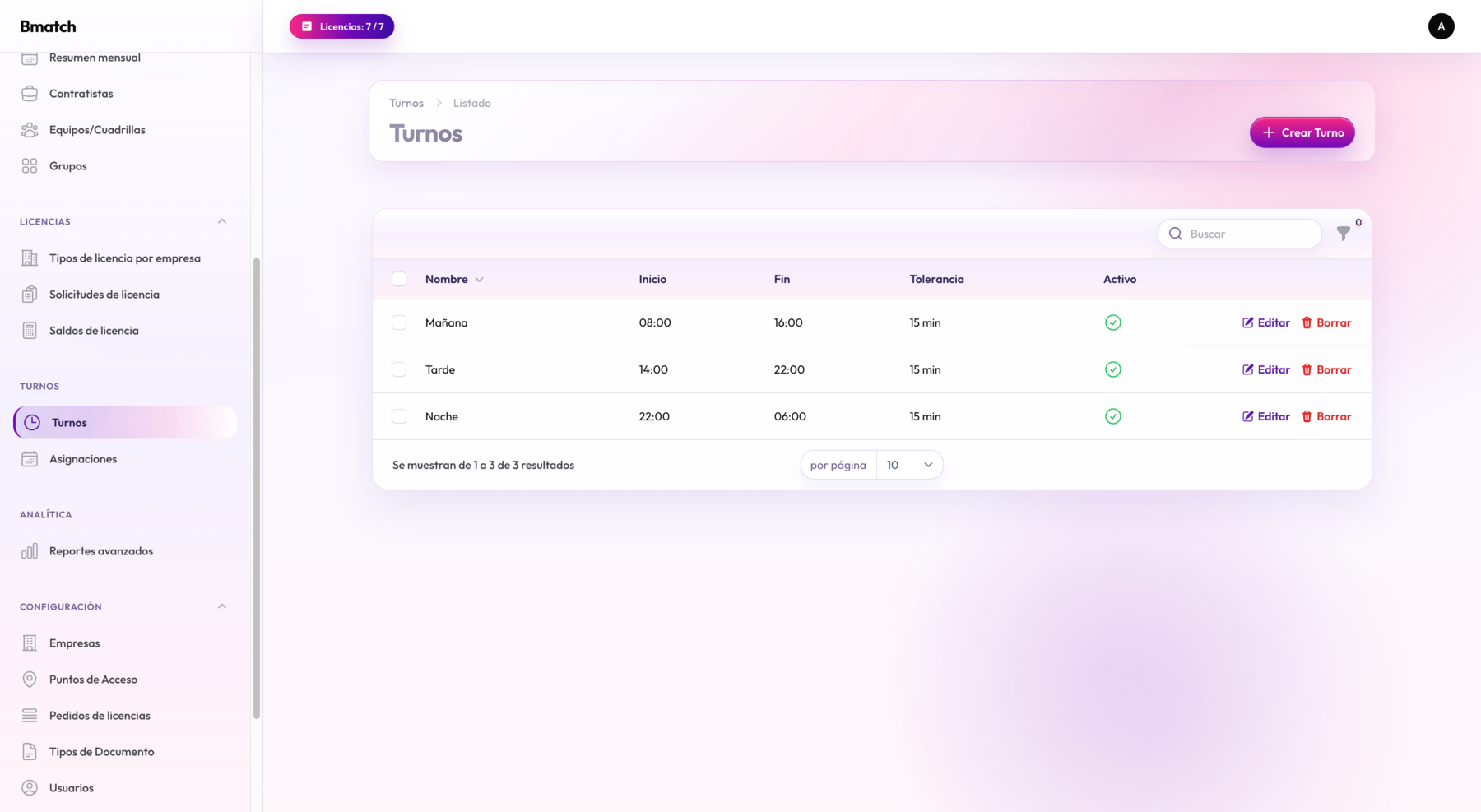Edit the Mañana shift
The image size is (1481, 812).
[x=1266, y=322]
